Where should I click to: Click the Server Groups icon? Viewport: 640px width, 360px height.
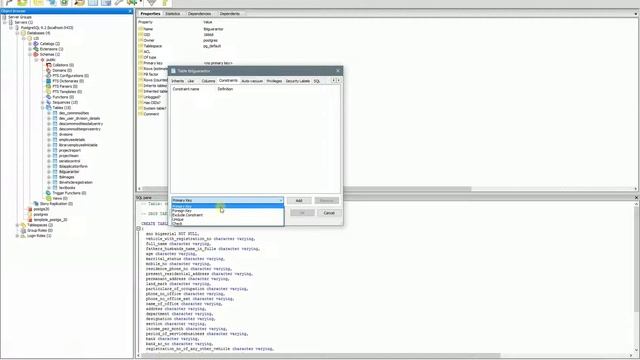tap(4, 17)
